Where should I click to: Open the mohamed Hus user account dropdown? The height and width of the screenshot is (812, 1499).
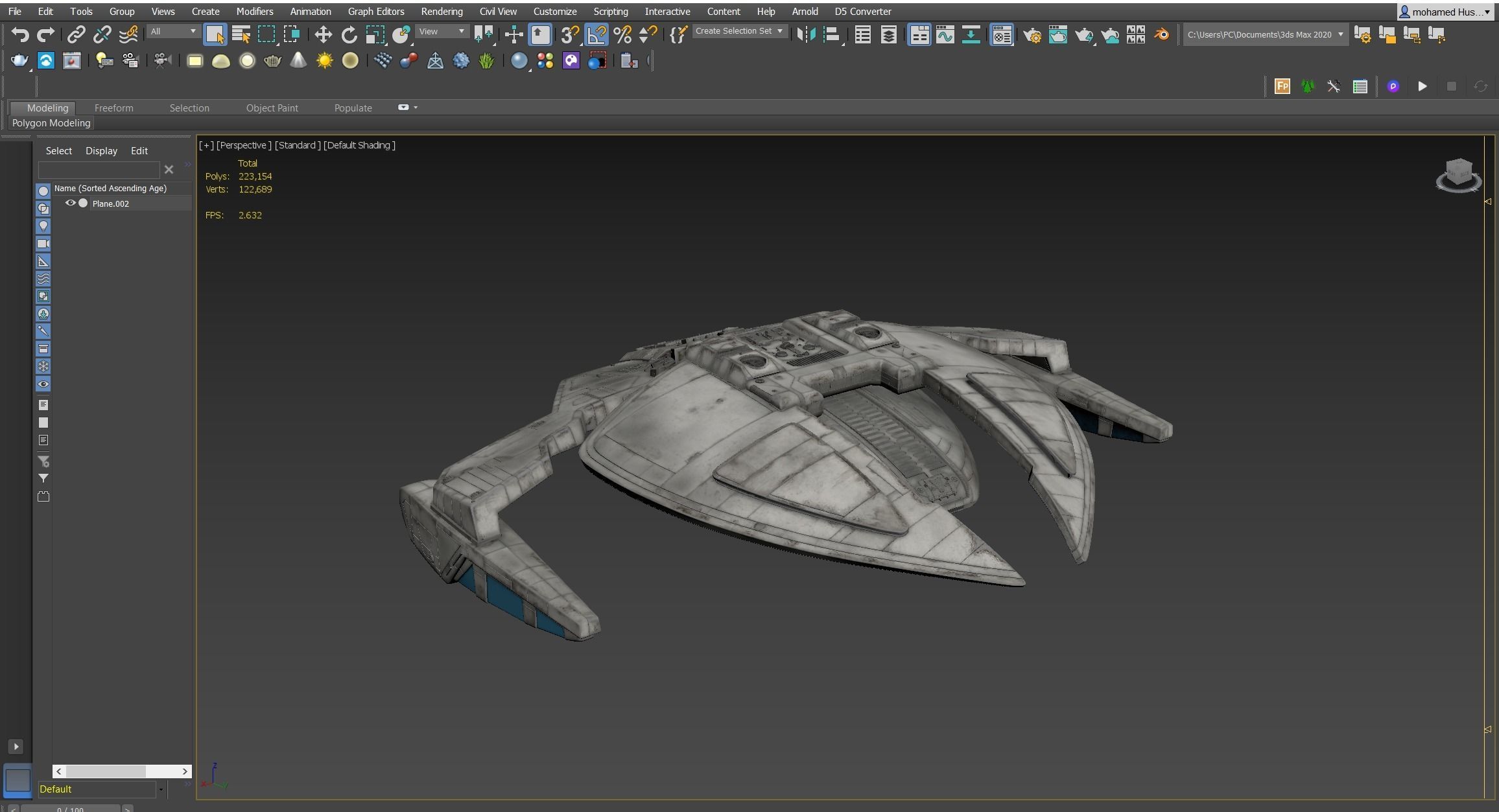point(1445,12)
